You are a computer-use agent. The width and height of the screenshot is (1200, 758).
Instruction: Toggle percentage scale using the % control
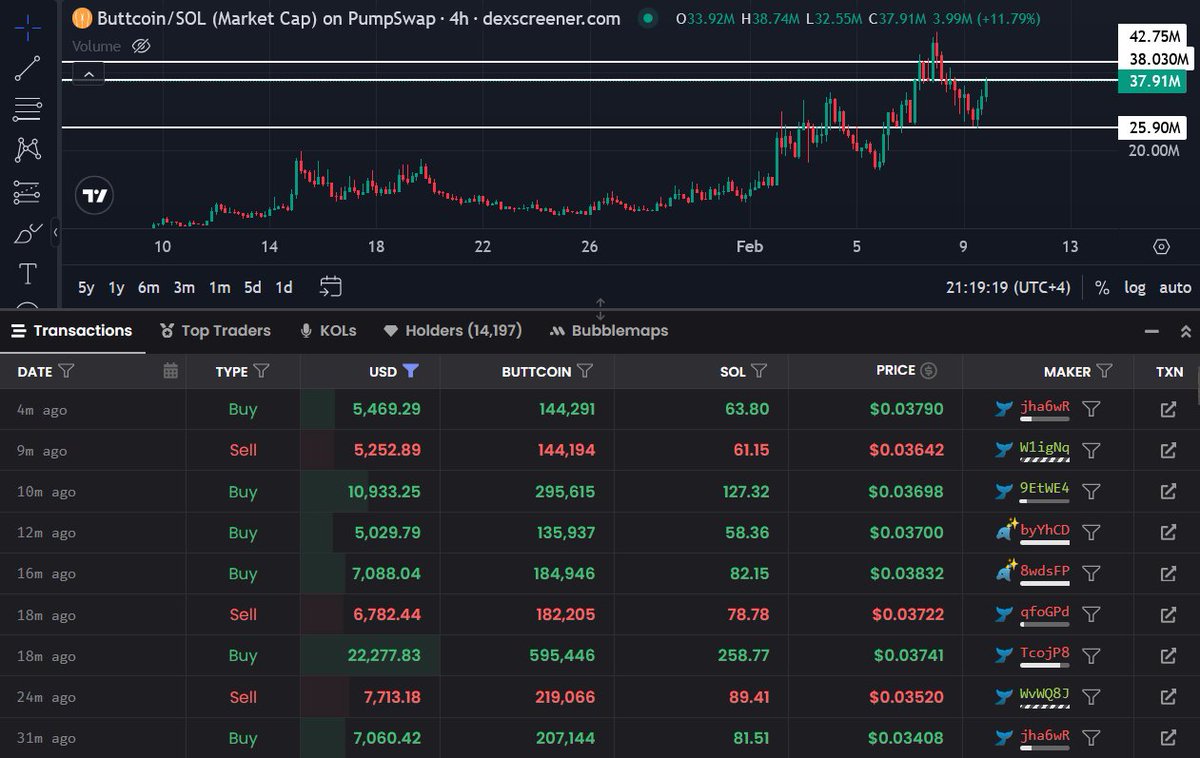1102,287
